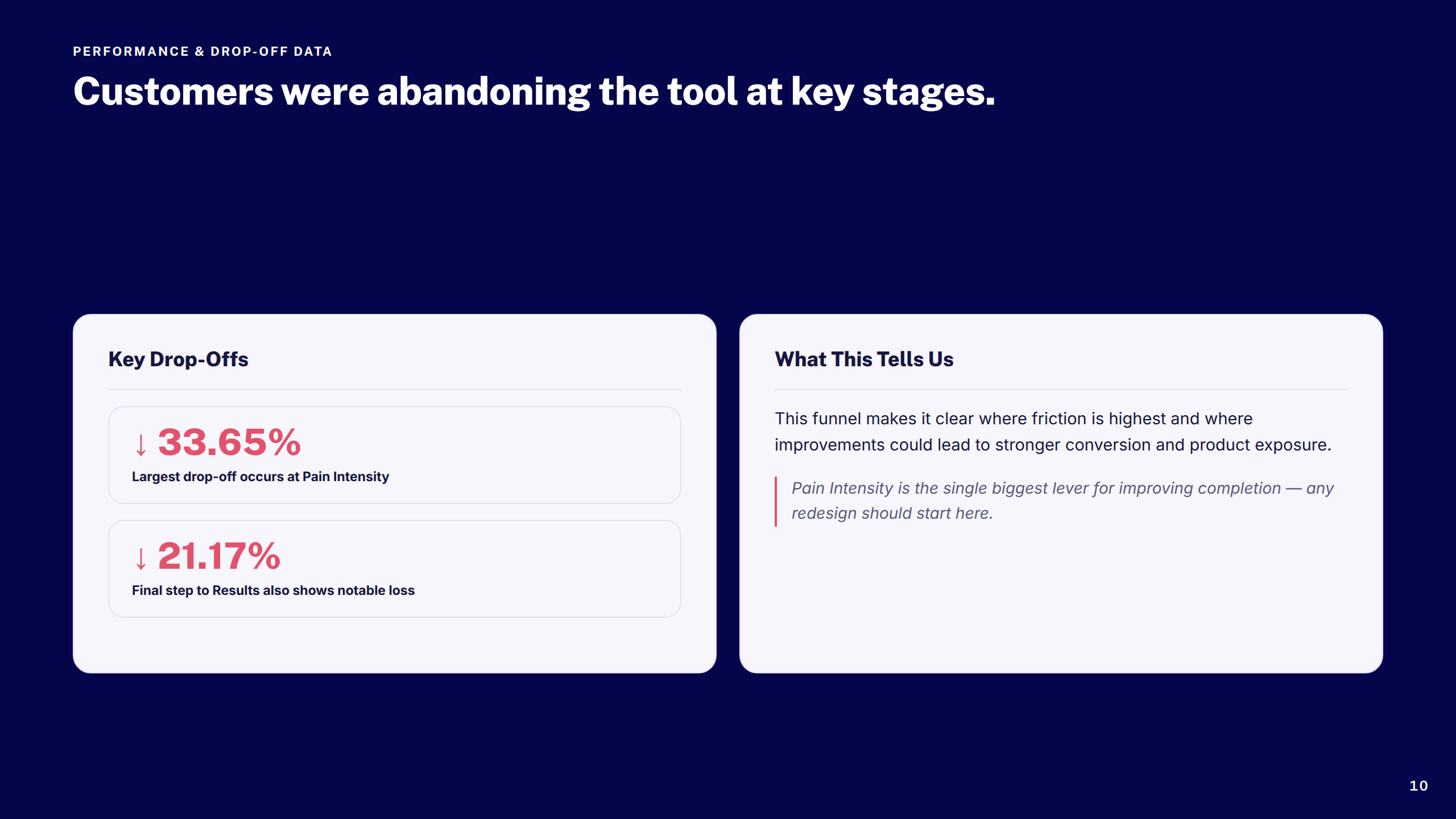
Task: Click the Performance & Drop-Off Data label
Action: (x=202, y=51)
